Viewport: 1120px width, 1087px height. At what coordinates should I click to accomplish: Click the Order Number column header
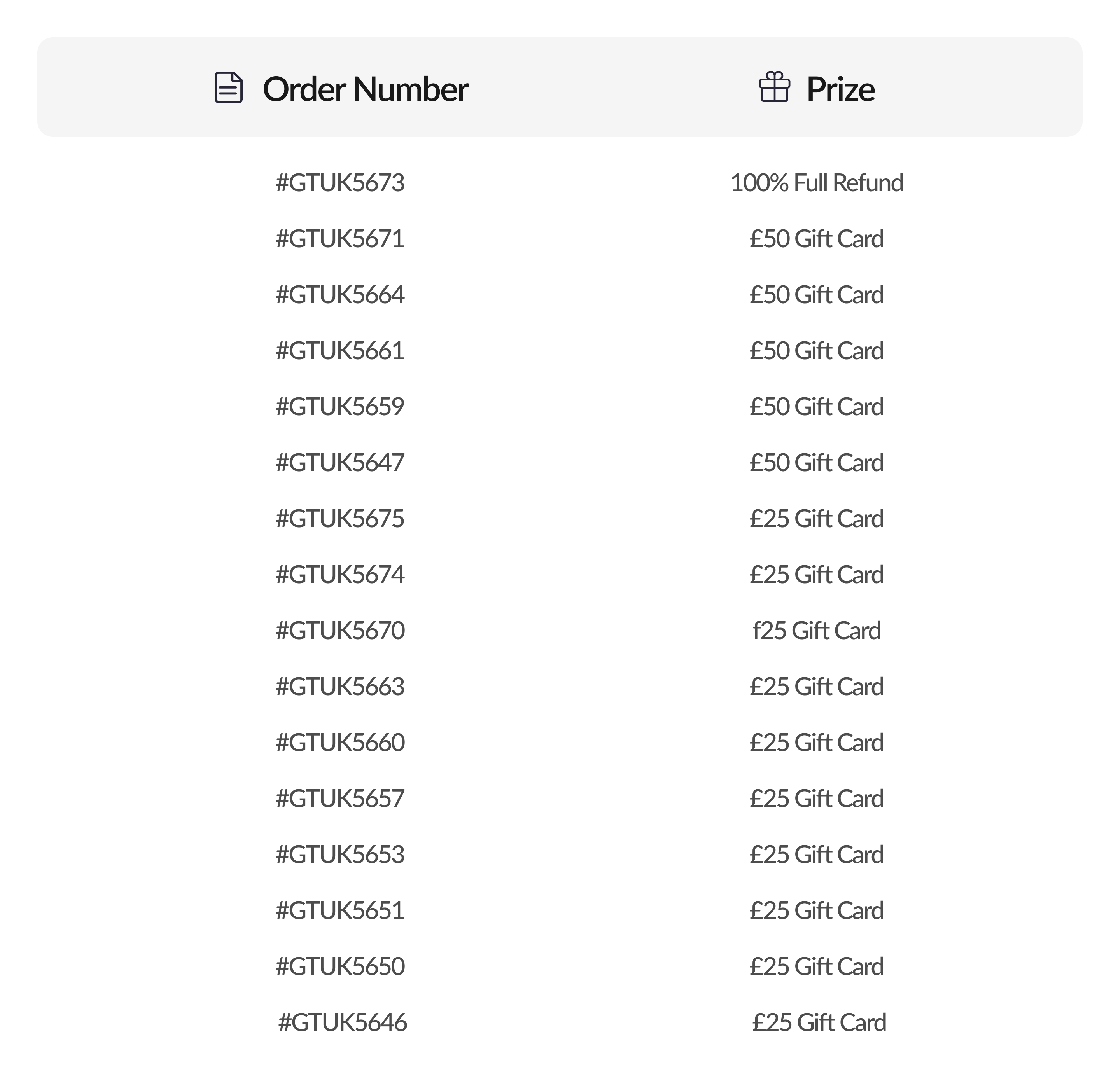click(365, 89)
